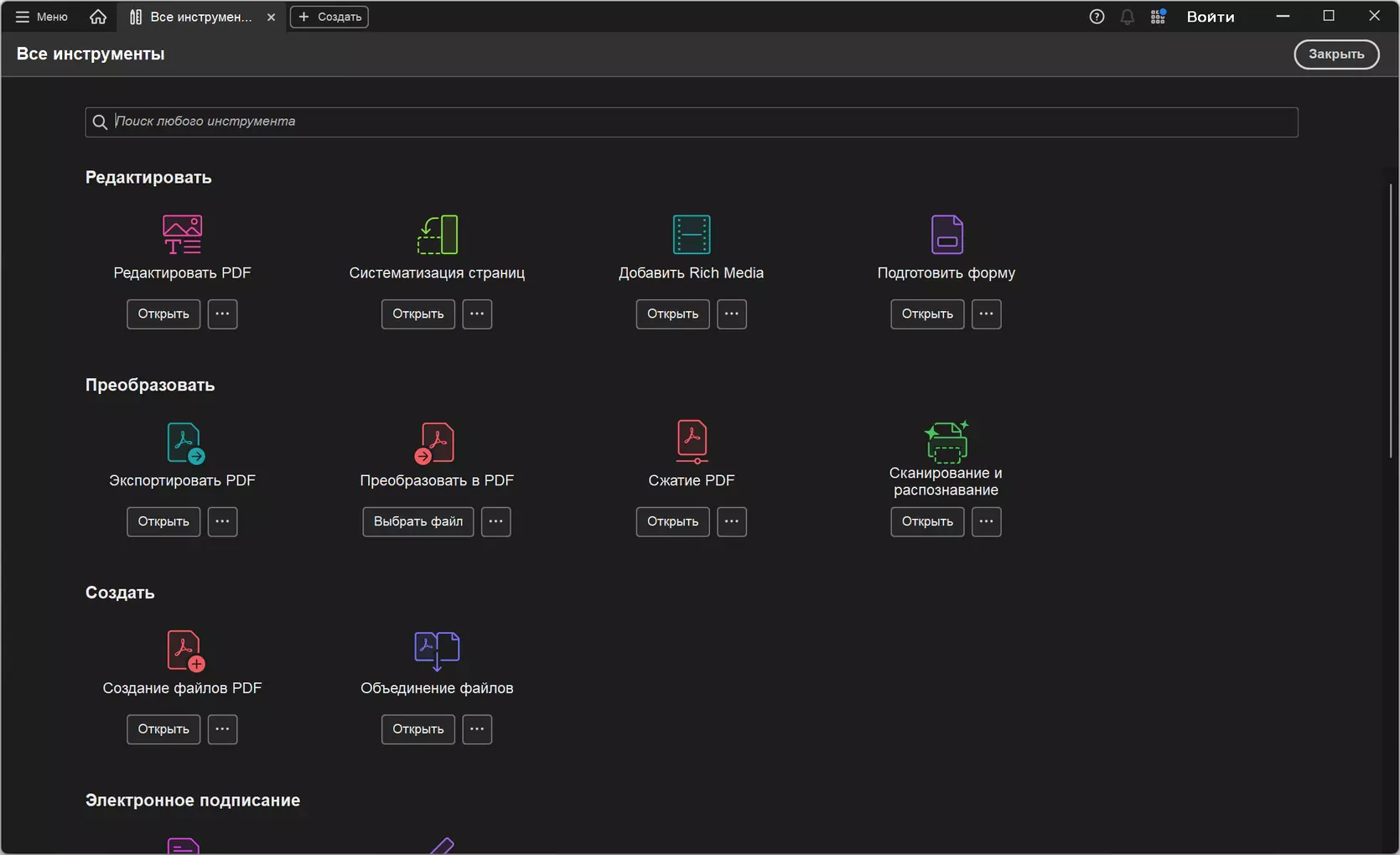This screenshot has width=1400, height=855.
Task: Click Открыть under Создание файлов PDF
Action: click(163, 729)
